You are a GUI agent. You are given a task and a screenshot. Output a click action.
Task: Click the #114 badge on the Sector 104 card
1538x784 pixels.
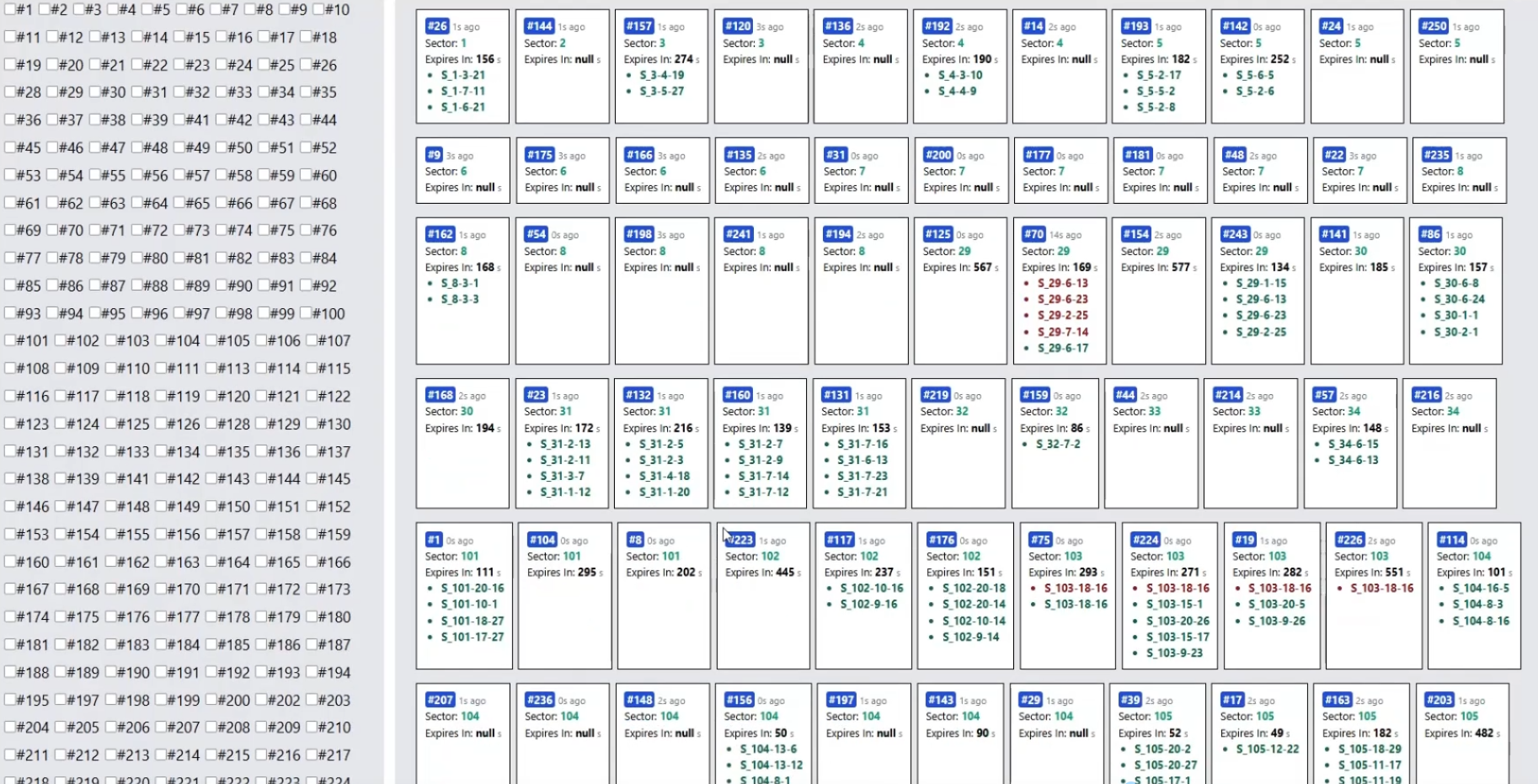click(1451, 540)
